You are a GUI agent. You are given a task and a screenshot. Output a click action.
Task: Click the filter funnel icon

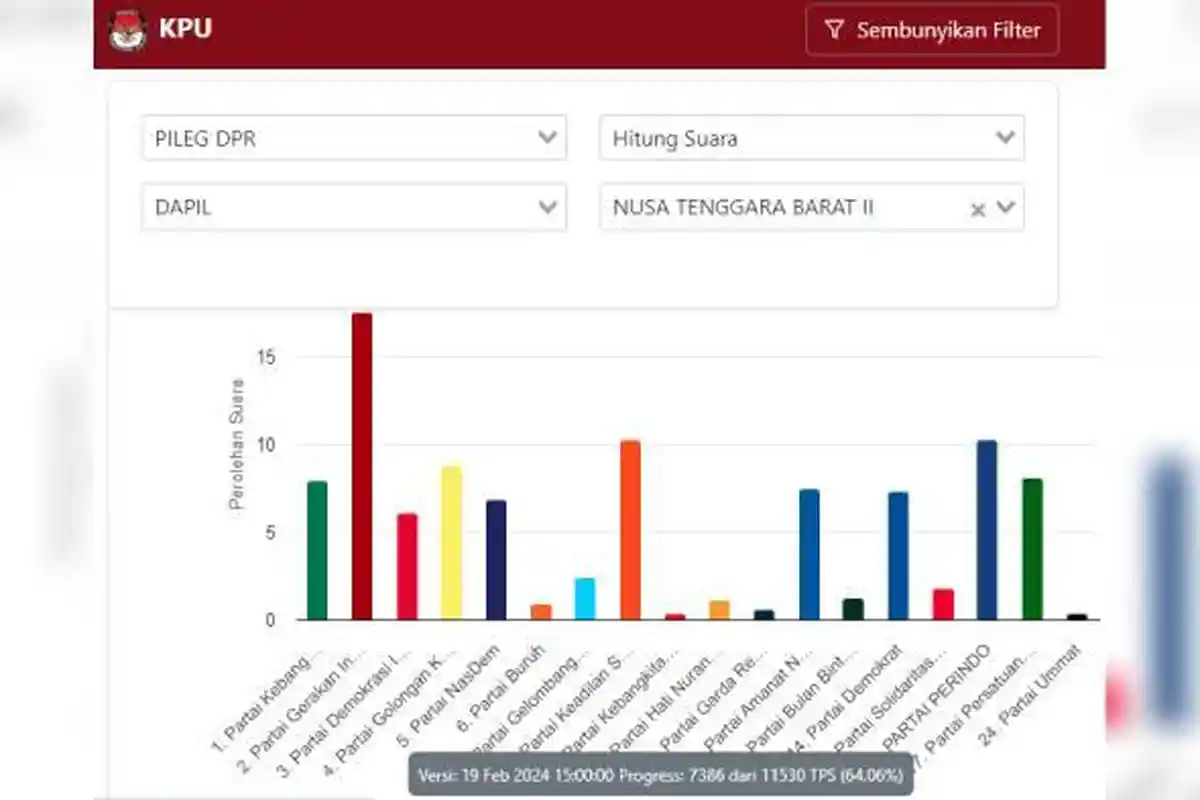click(x=834, y=30)
